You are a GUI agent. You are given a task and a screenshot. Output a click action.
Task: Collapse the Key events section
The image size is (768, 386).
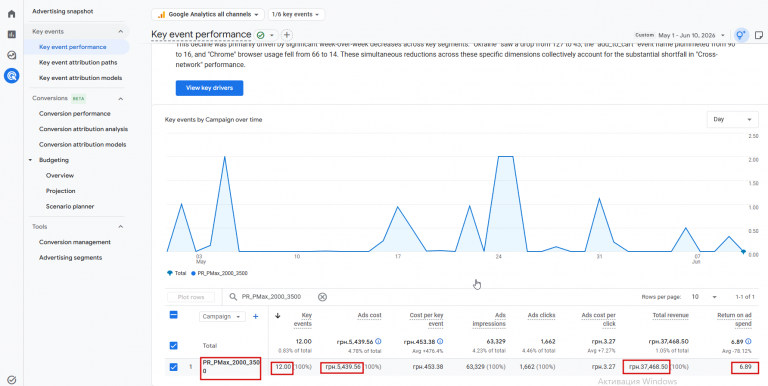120,31
